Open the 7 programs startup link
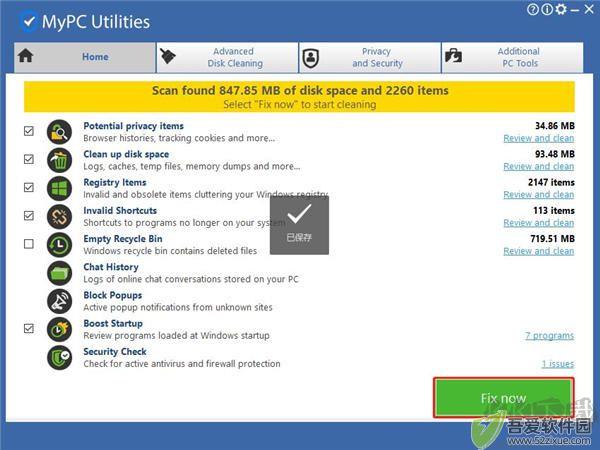Image resolution: width=600 pixels, height=450 pixels. tap(549, 336)
